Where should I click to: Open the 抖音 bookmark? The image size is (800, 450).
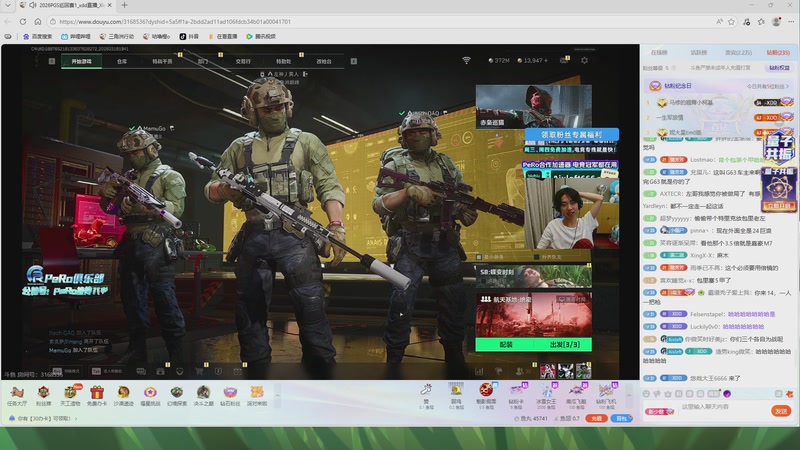click(189, 36)
